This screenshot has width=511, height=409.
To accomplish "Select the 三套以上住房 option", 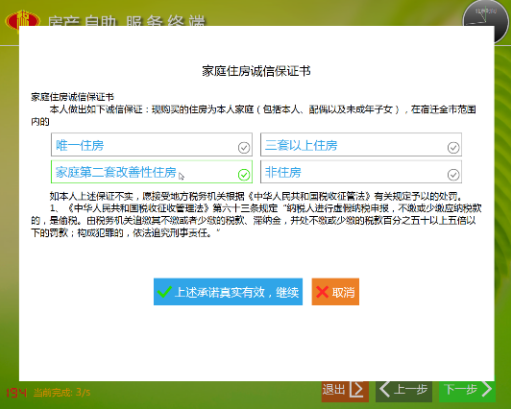I will tap(361, 145).
